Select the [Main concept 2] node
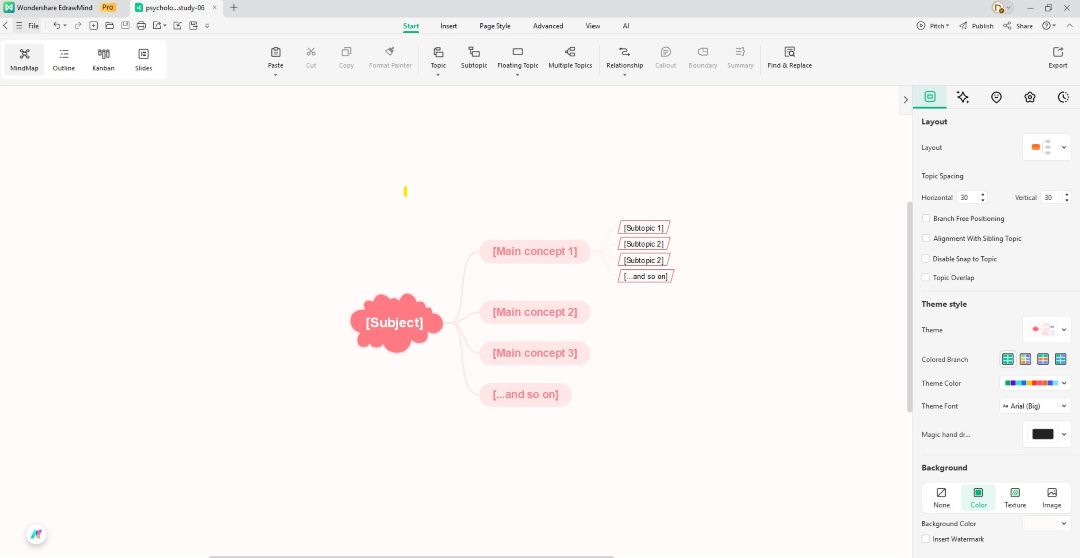 click(534, 312)
